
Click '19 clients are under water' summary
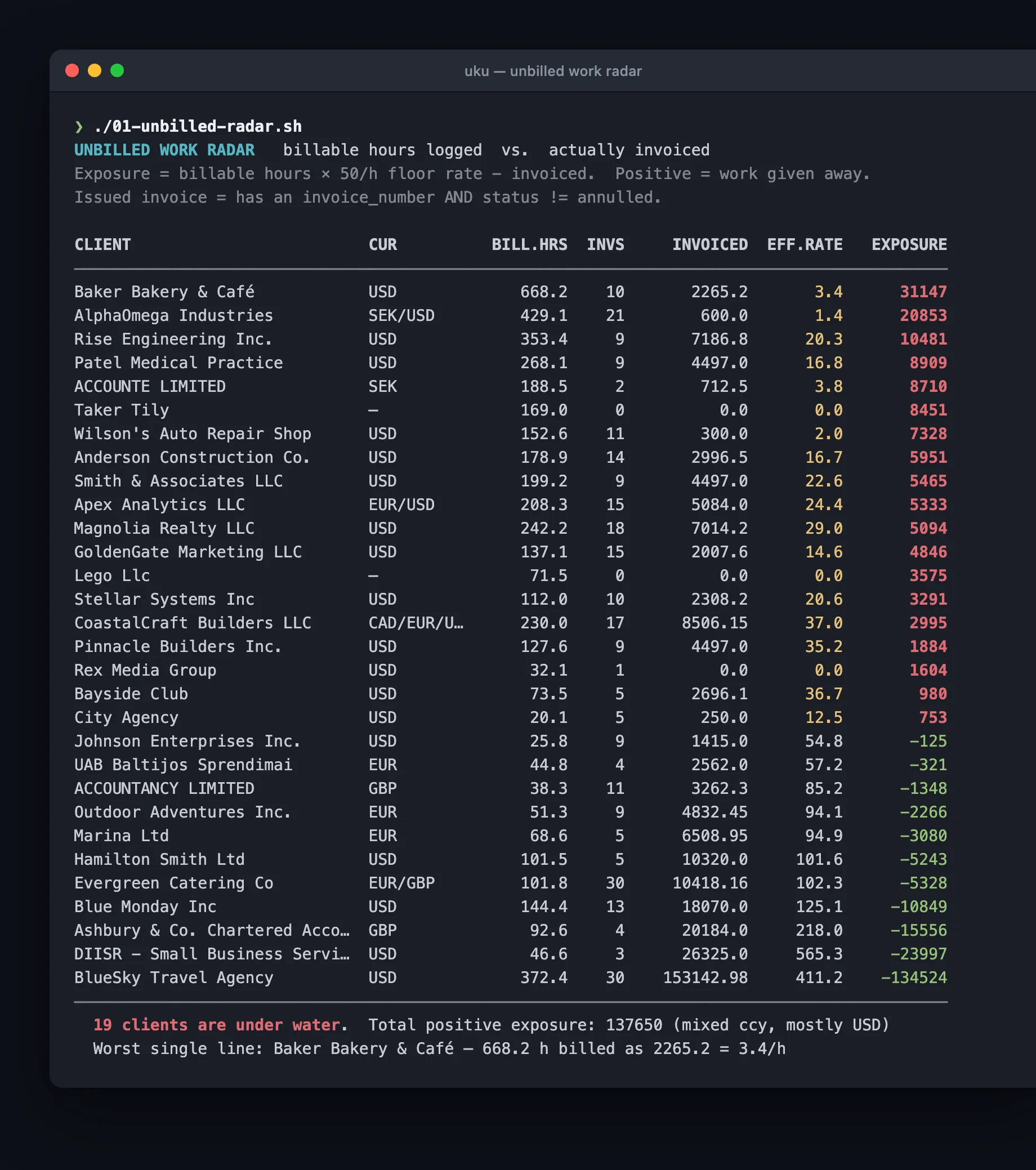point(216,1025)
